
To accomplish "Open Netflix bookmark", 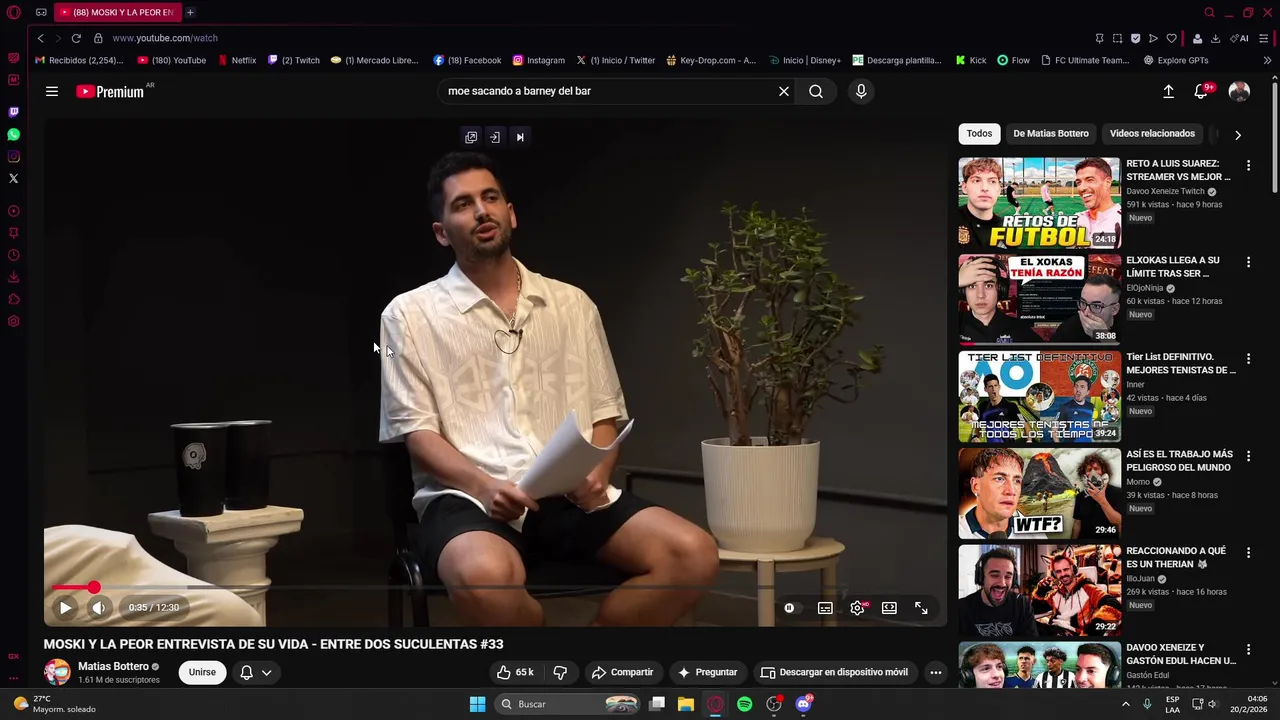I will pos(236,60).
